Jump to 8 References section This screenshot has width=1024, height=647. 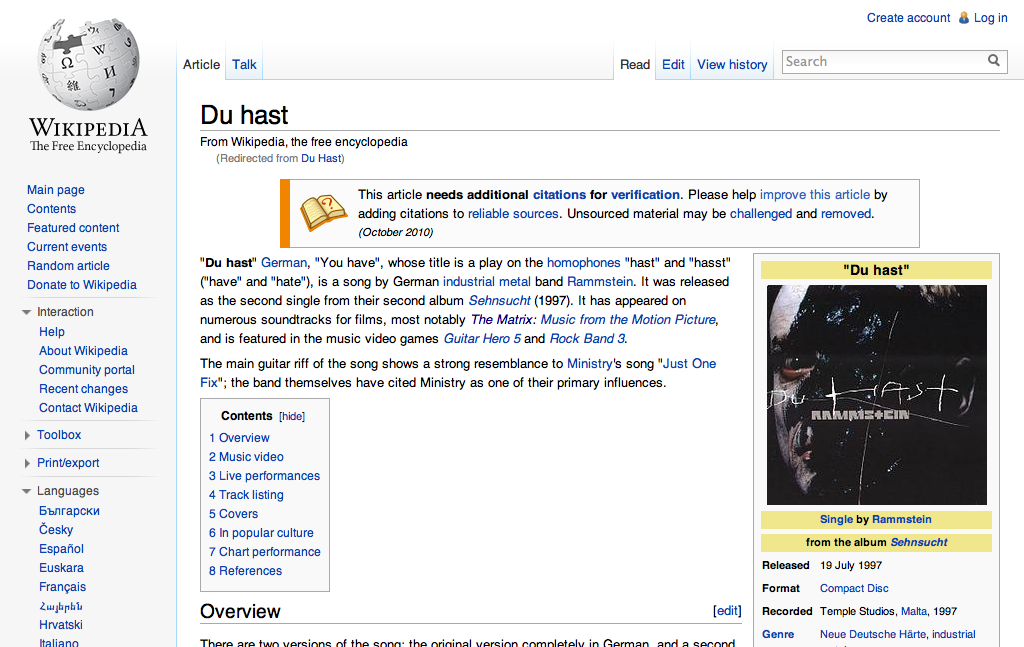point(246,571)
